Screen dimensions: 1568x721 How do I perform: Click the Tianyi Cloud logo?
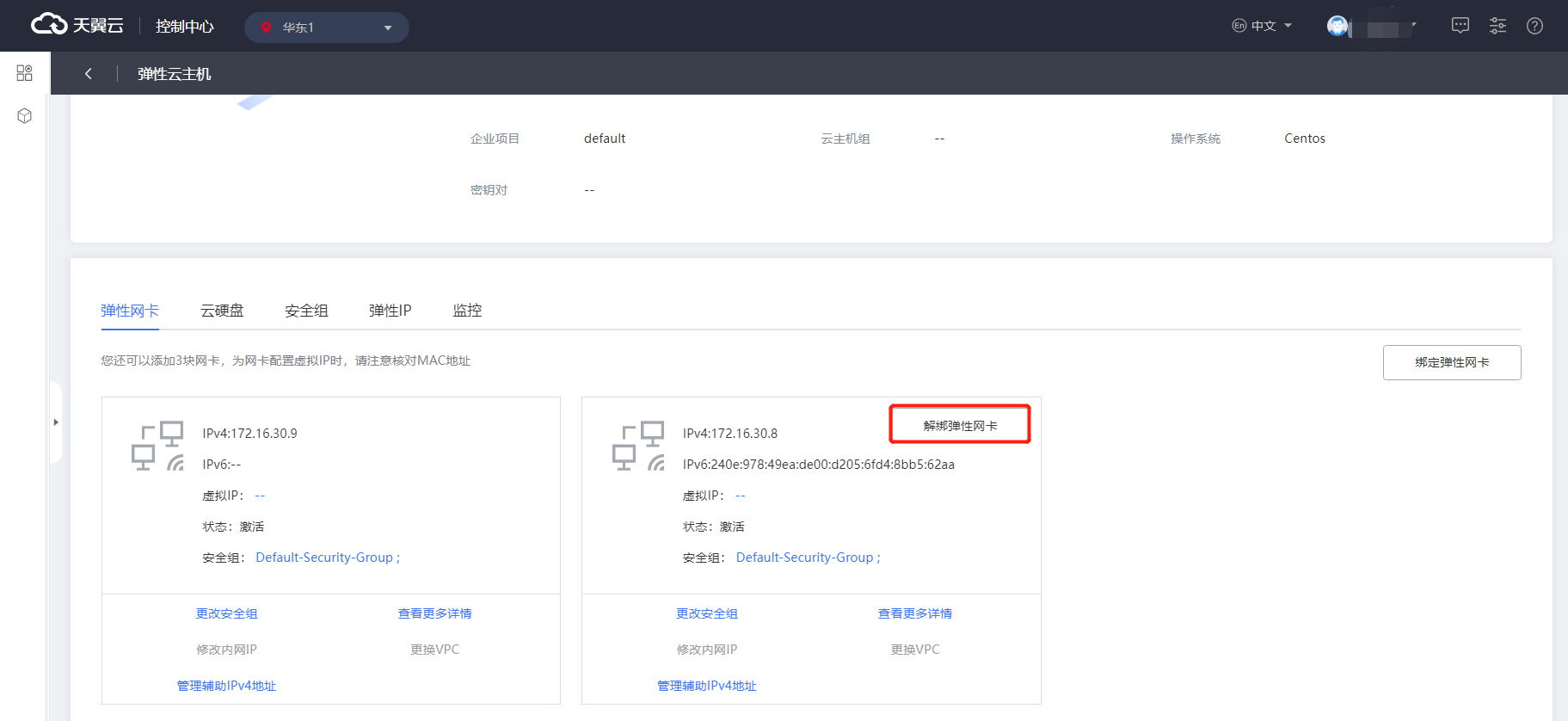(77, 25)
